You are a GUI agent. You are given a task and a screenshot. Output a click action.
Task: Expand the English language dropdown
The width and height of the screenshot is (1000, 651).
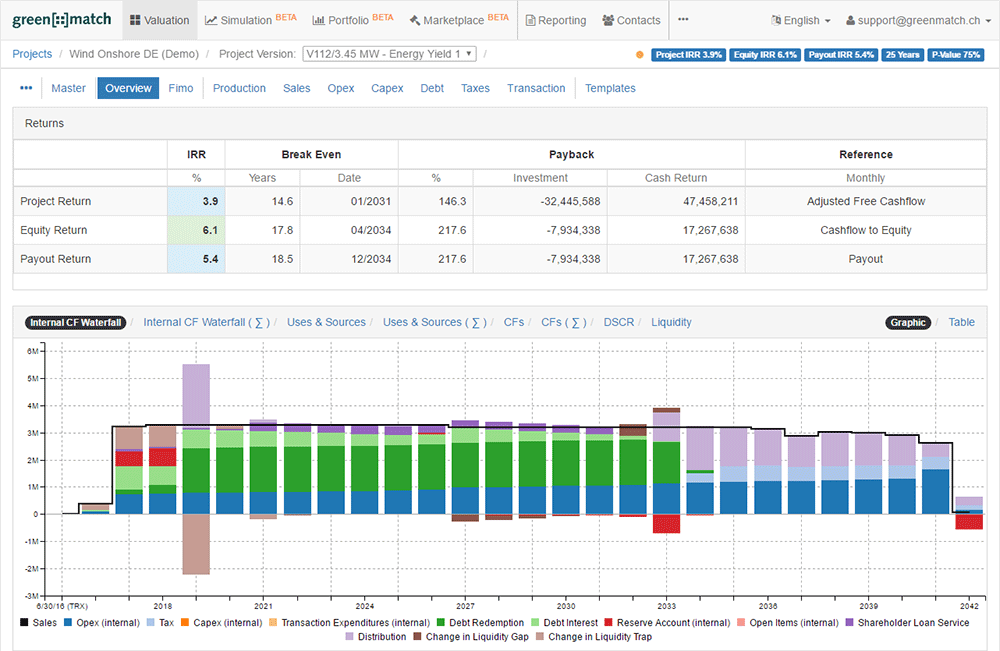click(801, 20)
